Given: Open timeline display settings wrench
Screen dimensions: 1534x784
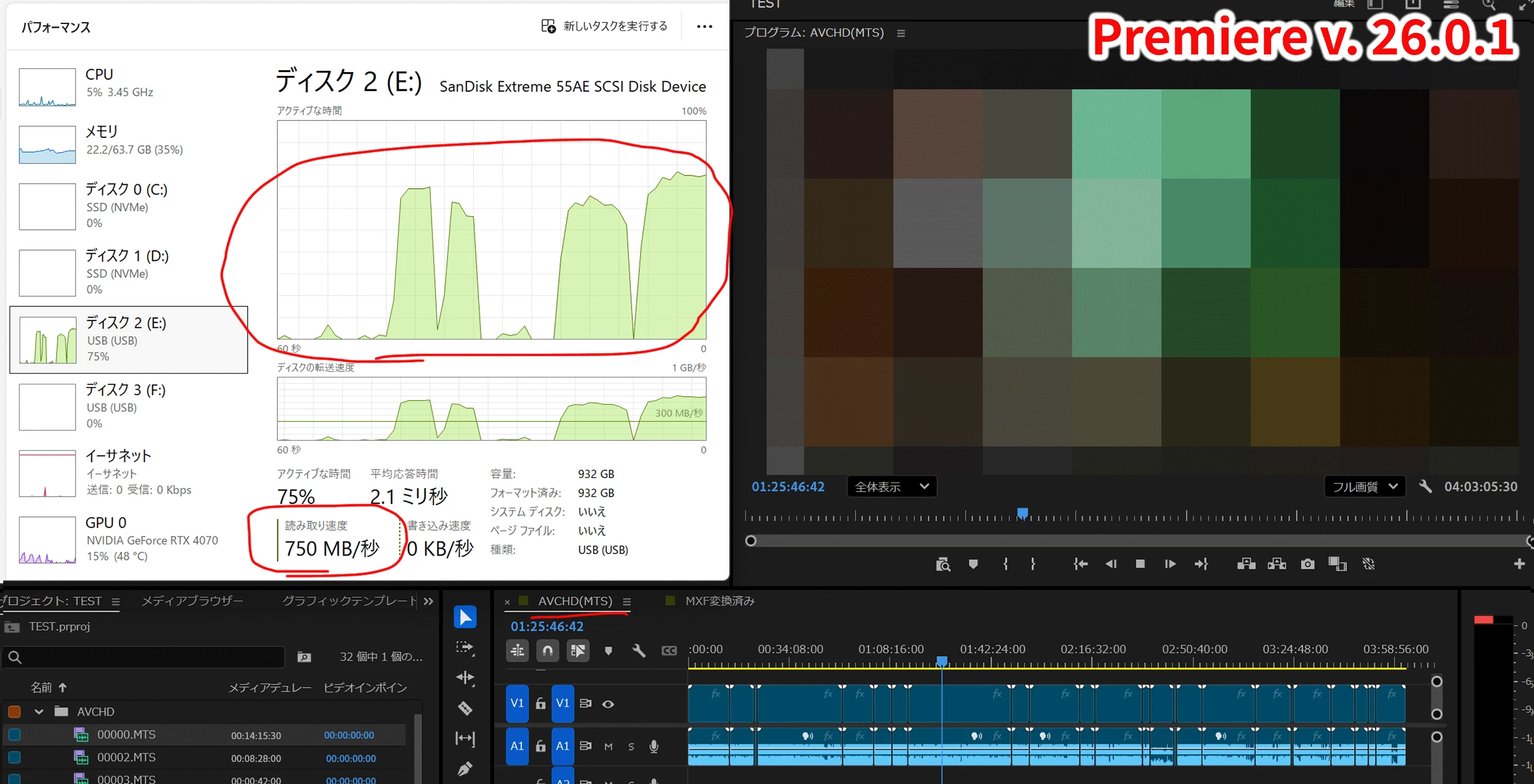Looking at the screenshot, I should pyautogui.click(x=638, y=650).
